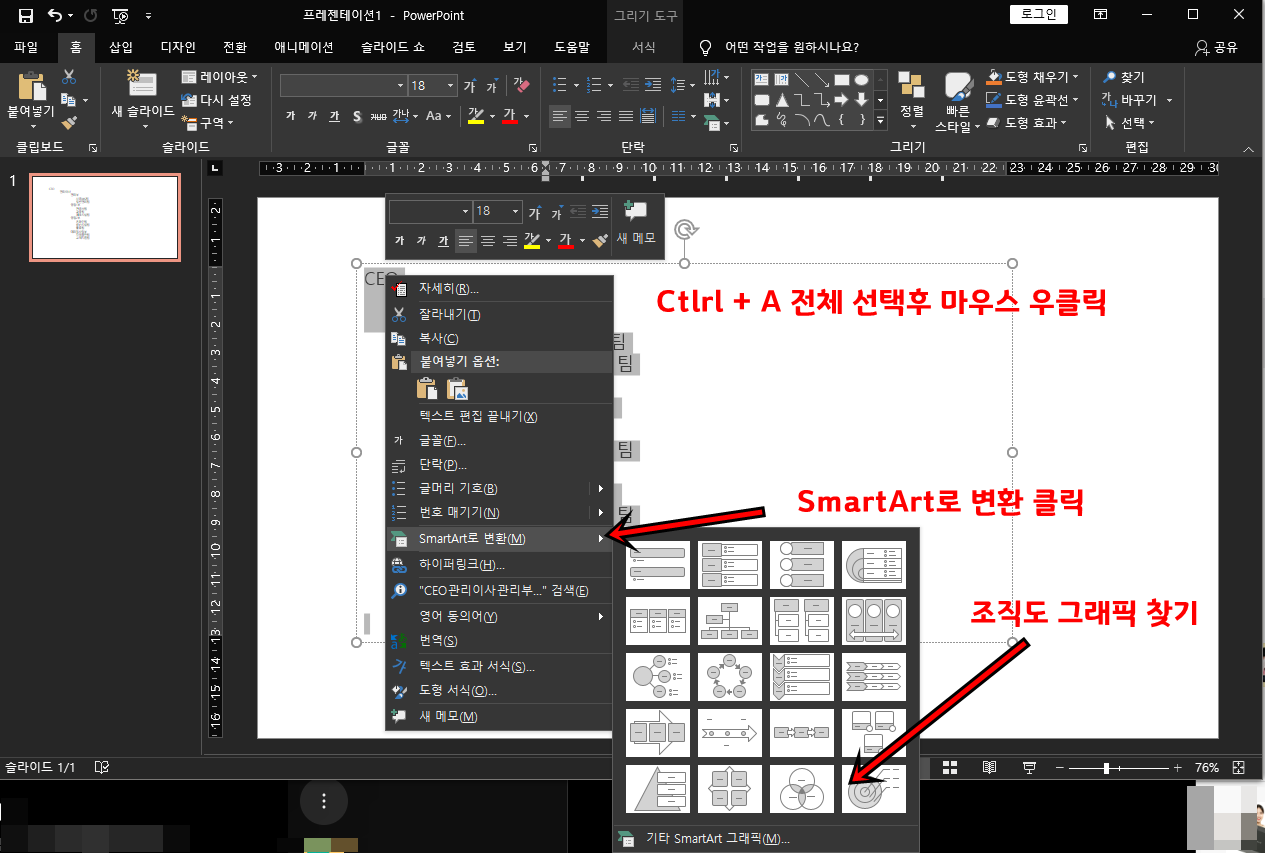Click the Reset (다시 설정) button

click(217, 100)
